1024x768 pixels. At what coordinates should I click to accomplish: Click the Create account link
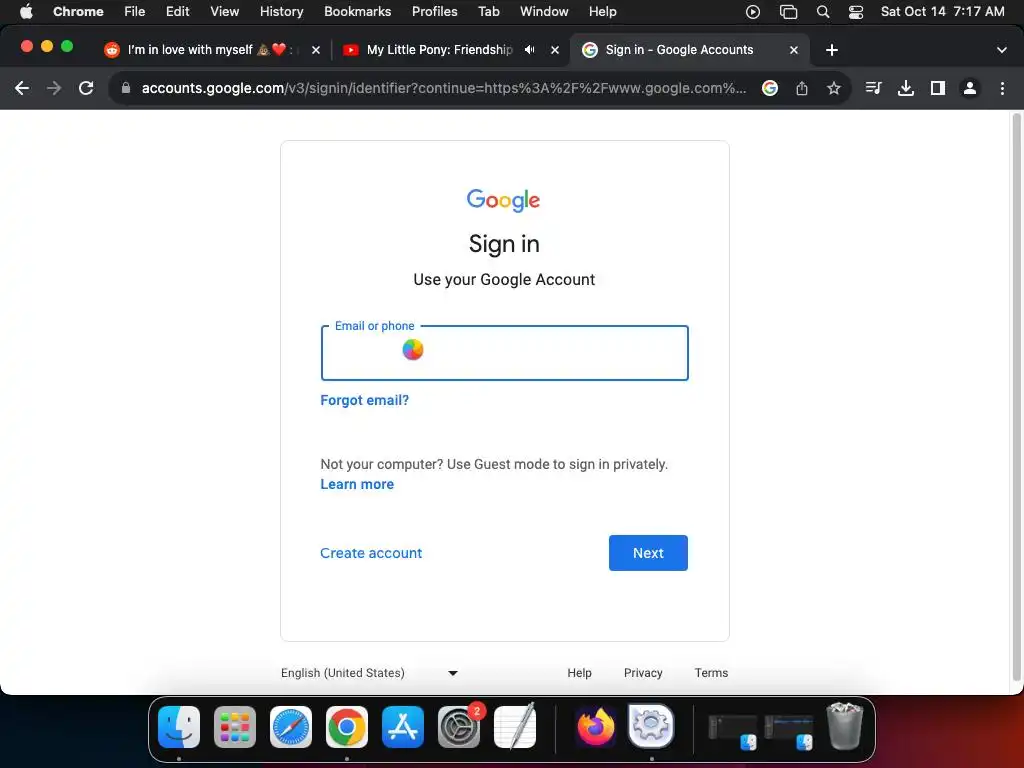371,553
